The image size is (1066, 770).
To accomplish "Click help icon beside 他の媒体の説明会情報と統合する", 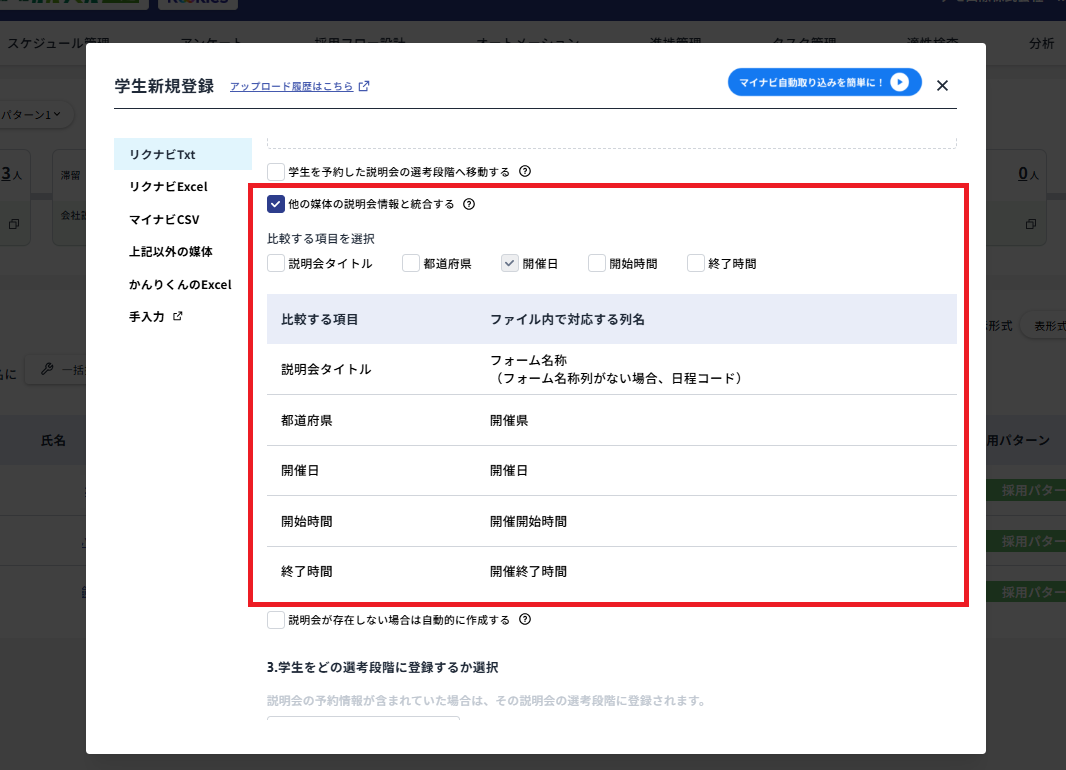I will [469, 204].
